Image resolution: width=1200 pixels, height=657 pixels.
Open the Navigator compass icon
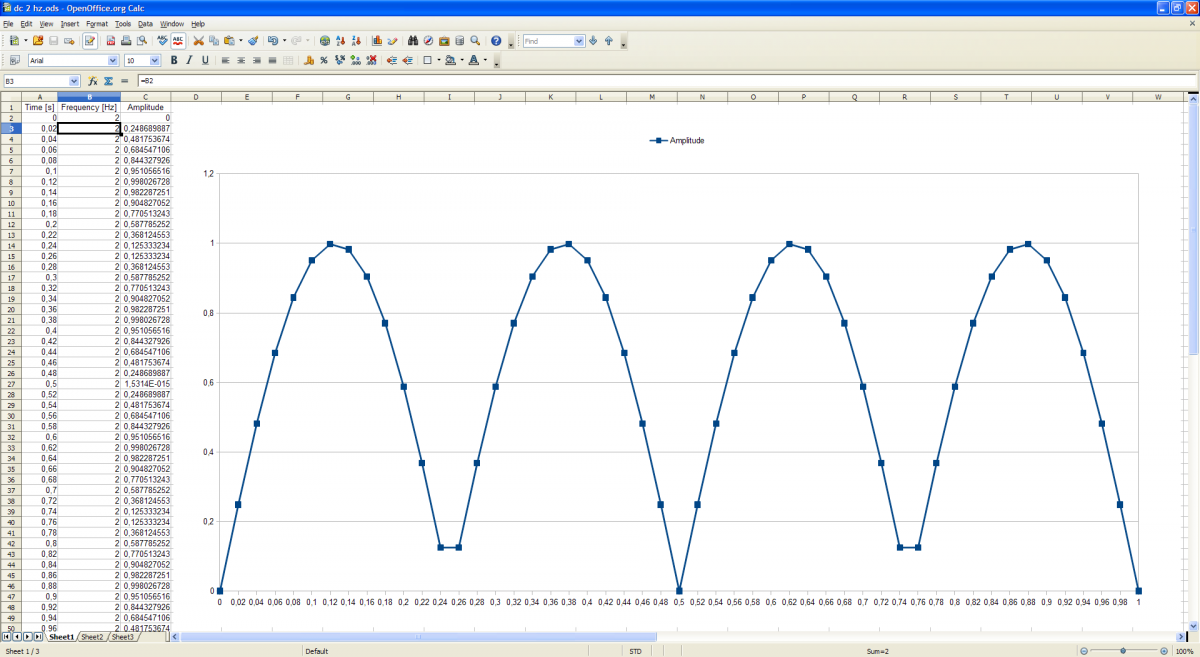point(428,41)
